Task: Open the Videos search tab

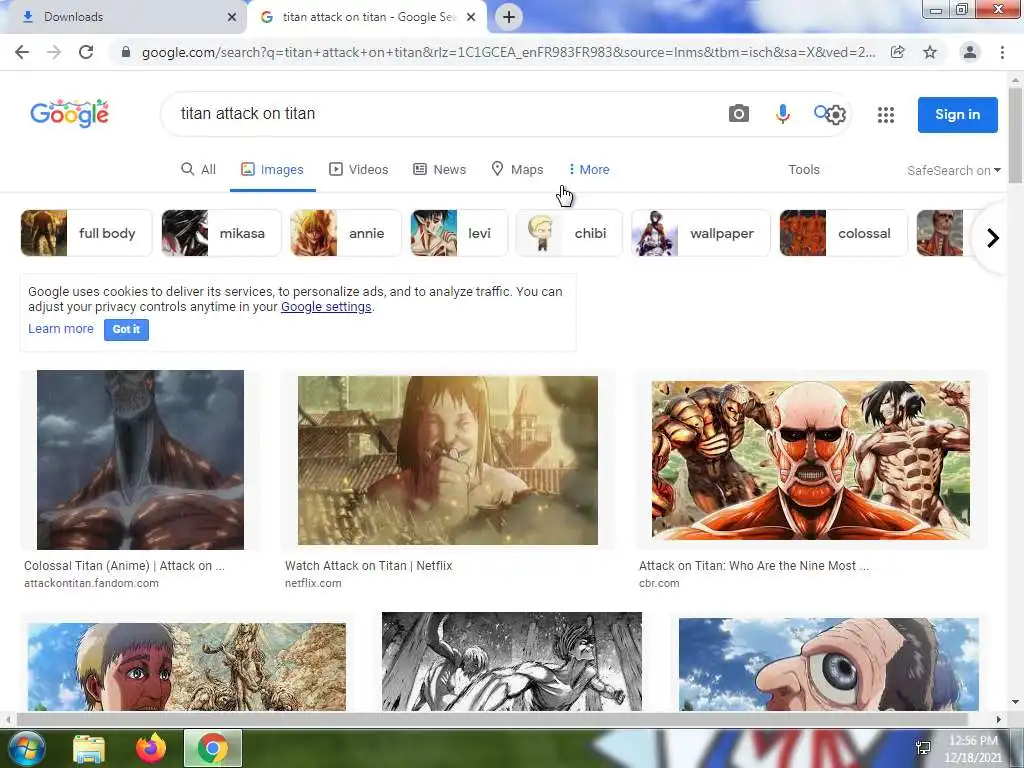Action: pos(359,170)
